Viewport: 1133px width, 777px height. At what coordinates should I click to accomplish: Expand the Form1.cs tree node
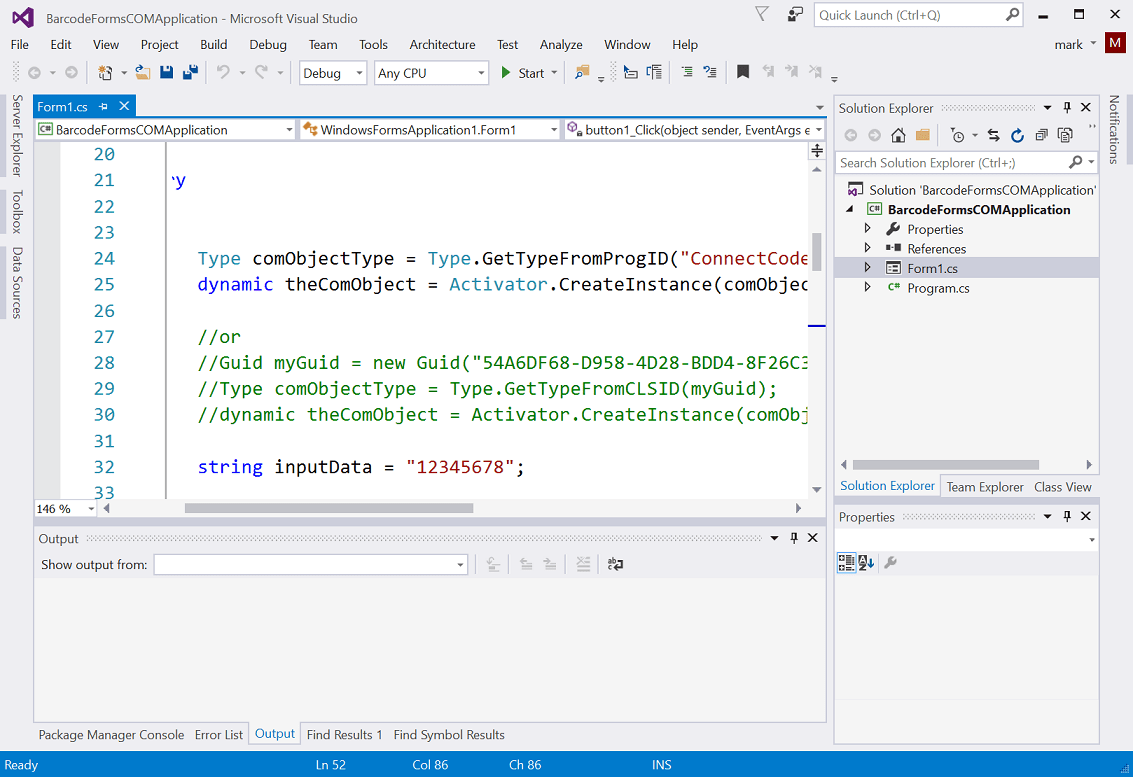pos(868,267)
